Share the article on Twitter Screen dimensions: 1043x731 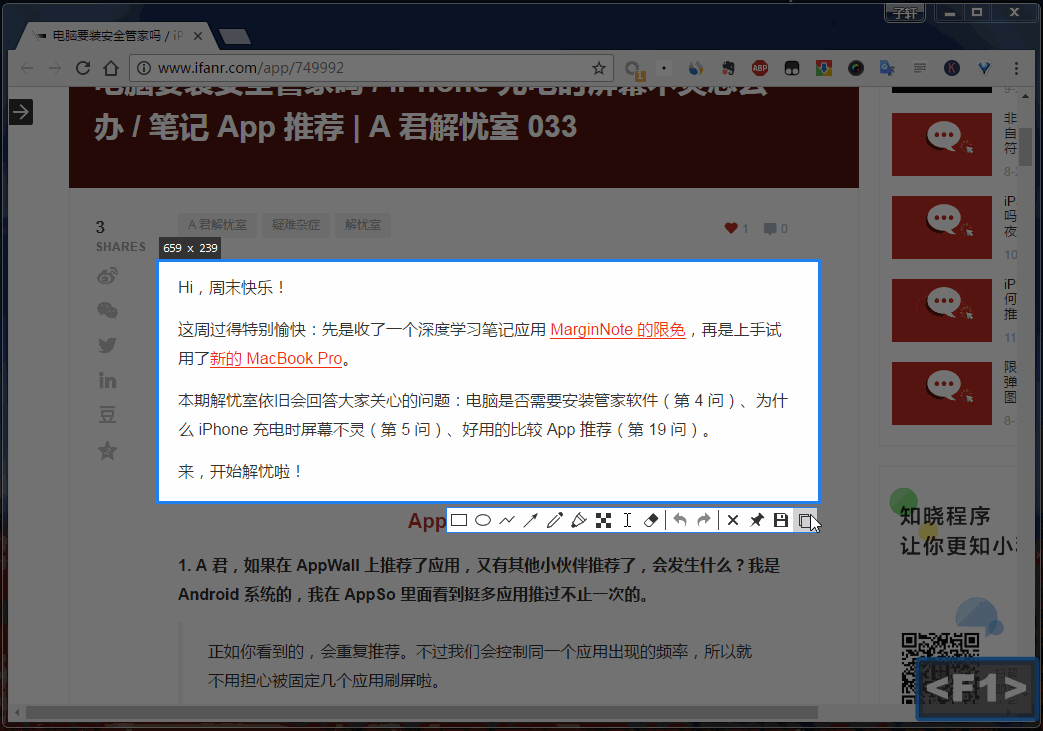(x=107, y=345)
